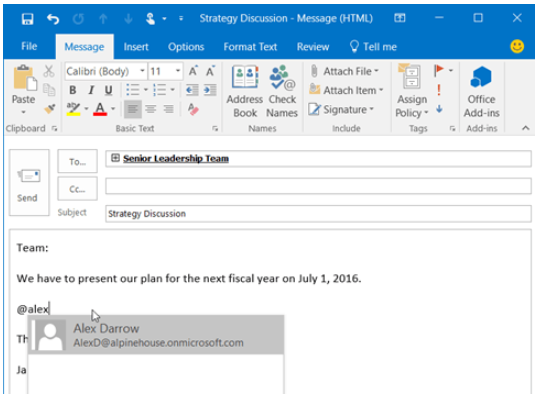Click the Numbering list icon
Image resolution: width=539 pixels, height=400 pixels.
pyautogui.click(x=160, y=90)
